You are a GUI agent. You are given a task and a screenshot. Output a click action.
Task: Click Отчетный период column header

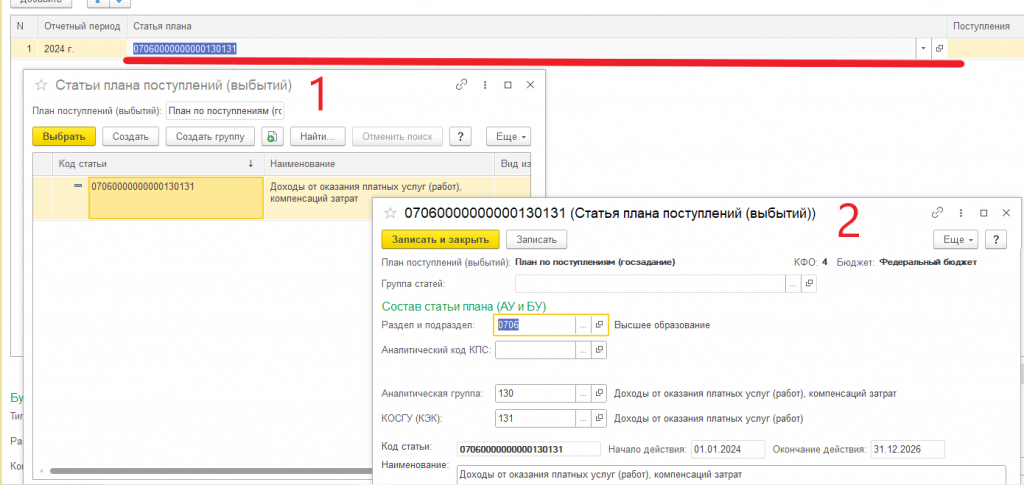tap(83, 26)
